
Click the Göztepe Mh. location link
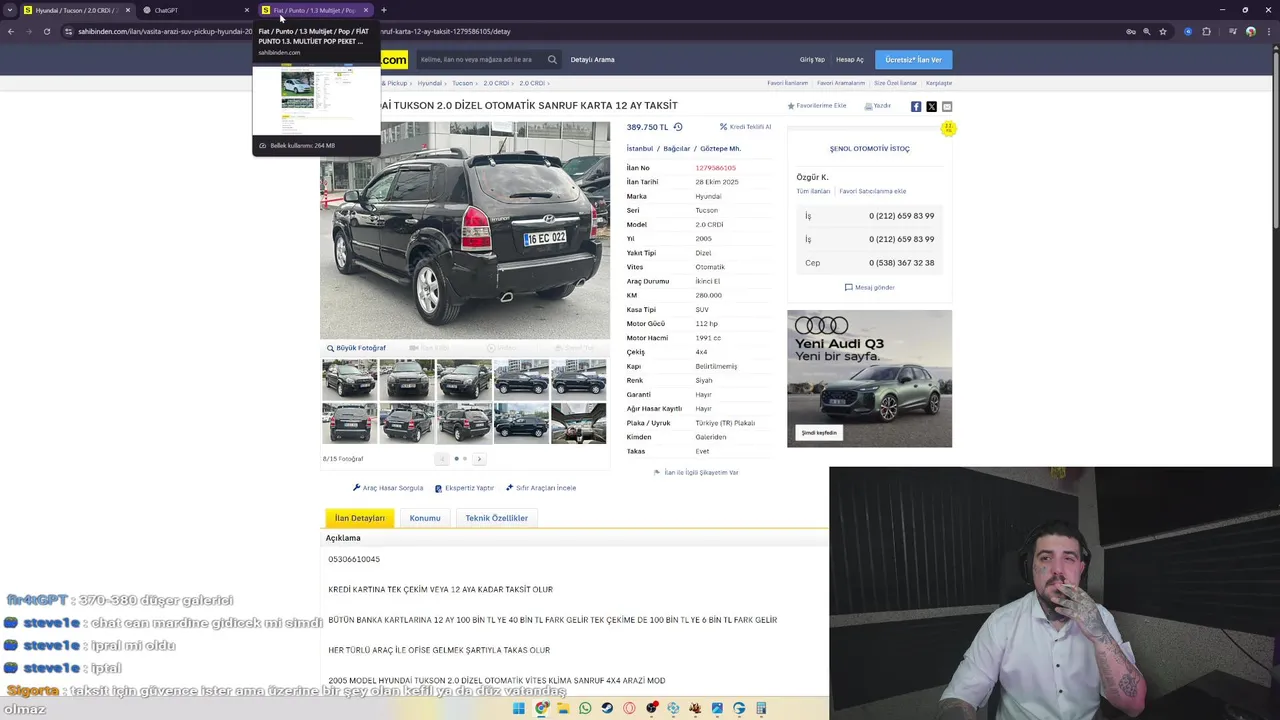pos(720,149)
